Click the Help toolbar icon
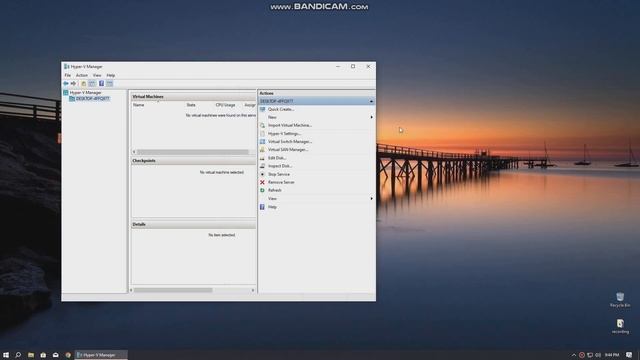 pyautogui.click(x=101, y=84)
